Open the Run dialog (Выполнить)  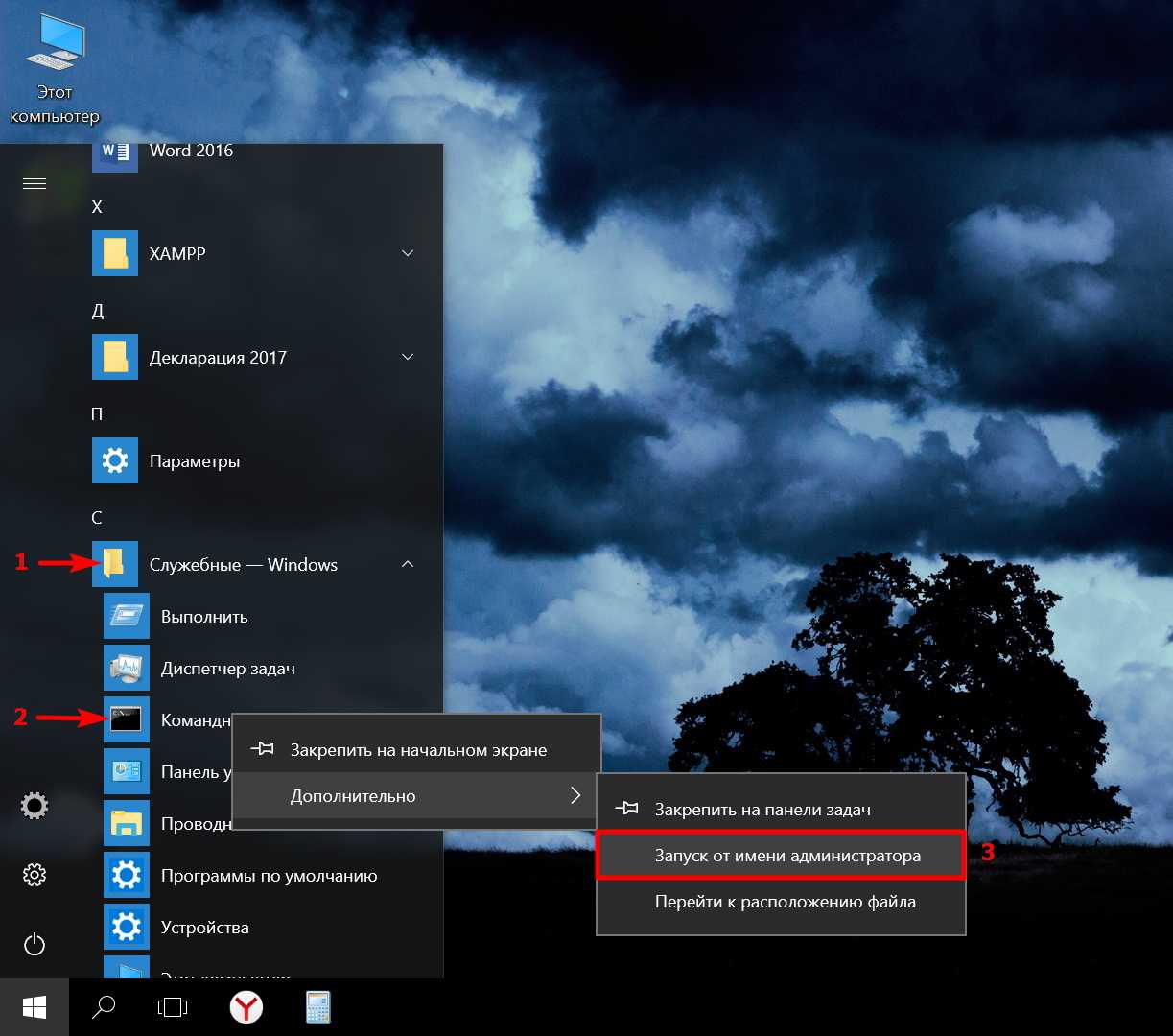pos(203,617)
